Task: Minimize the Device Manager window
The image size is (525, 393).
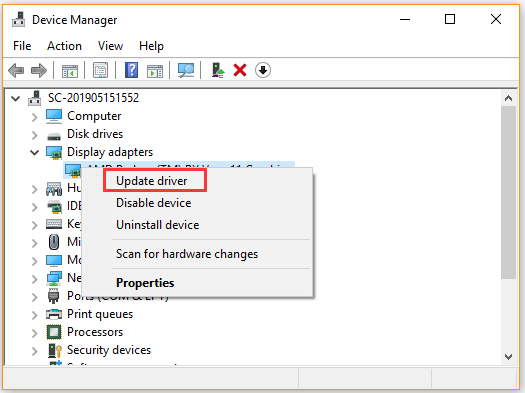Action: [x=405, y=19]
